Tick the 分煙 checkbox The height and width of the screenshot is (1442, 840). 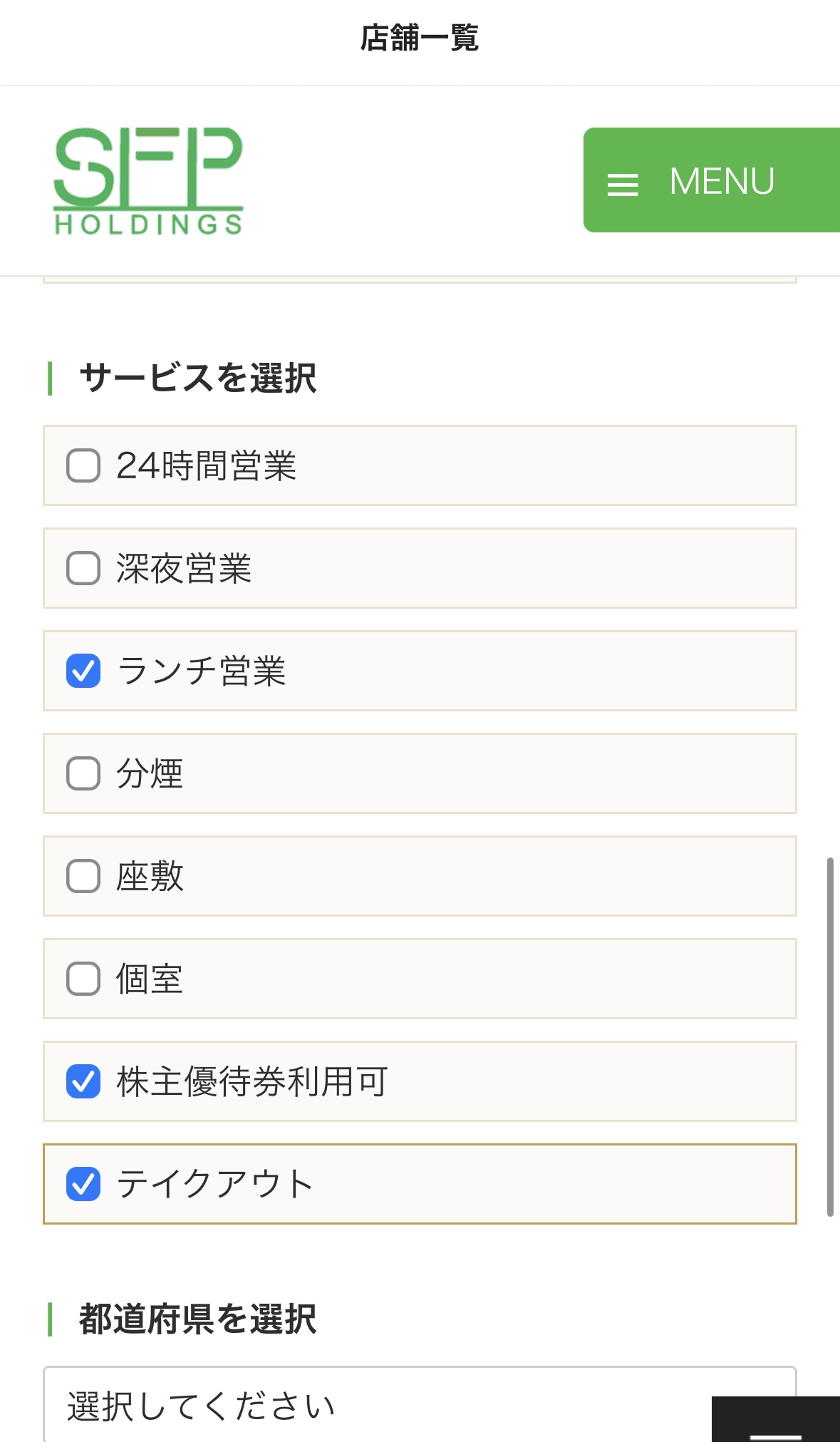(83, 773)
